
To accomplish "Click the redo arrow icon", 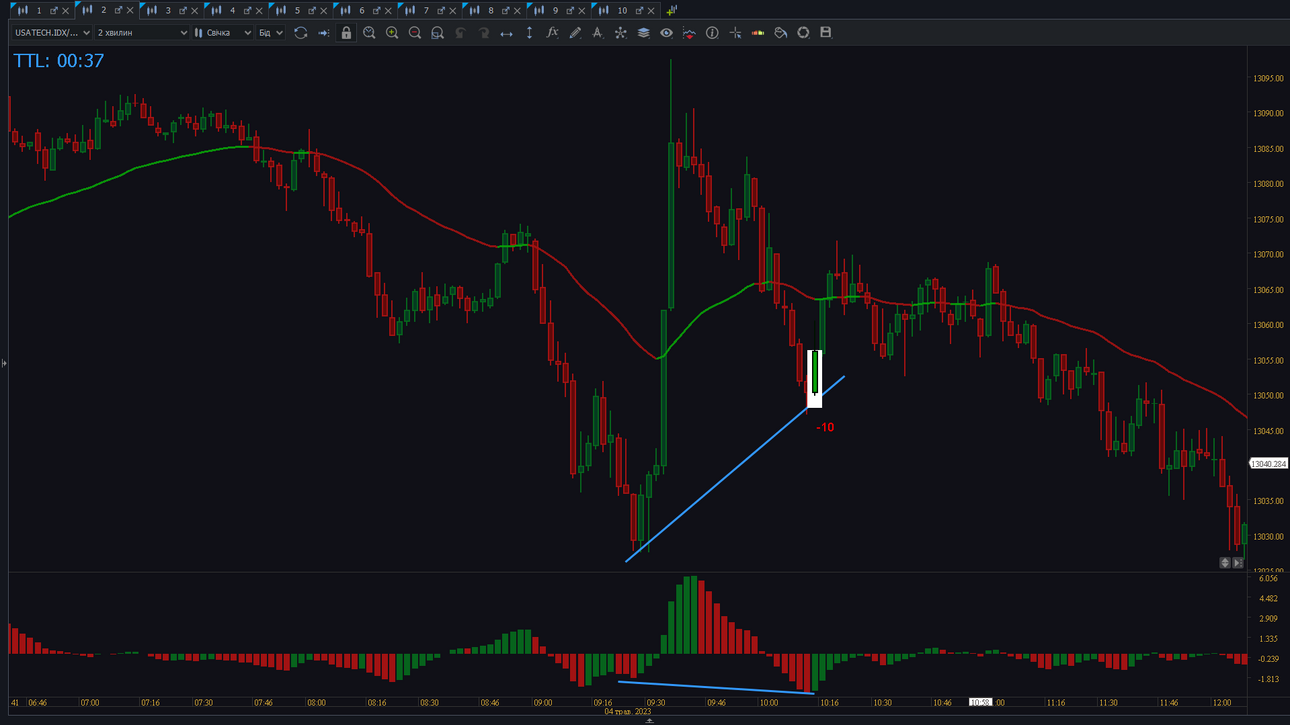I will (x=483, y=33).
